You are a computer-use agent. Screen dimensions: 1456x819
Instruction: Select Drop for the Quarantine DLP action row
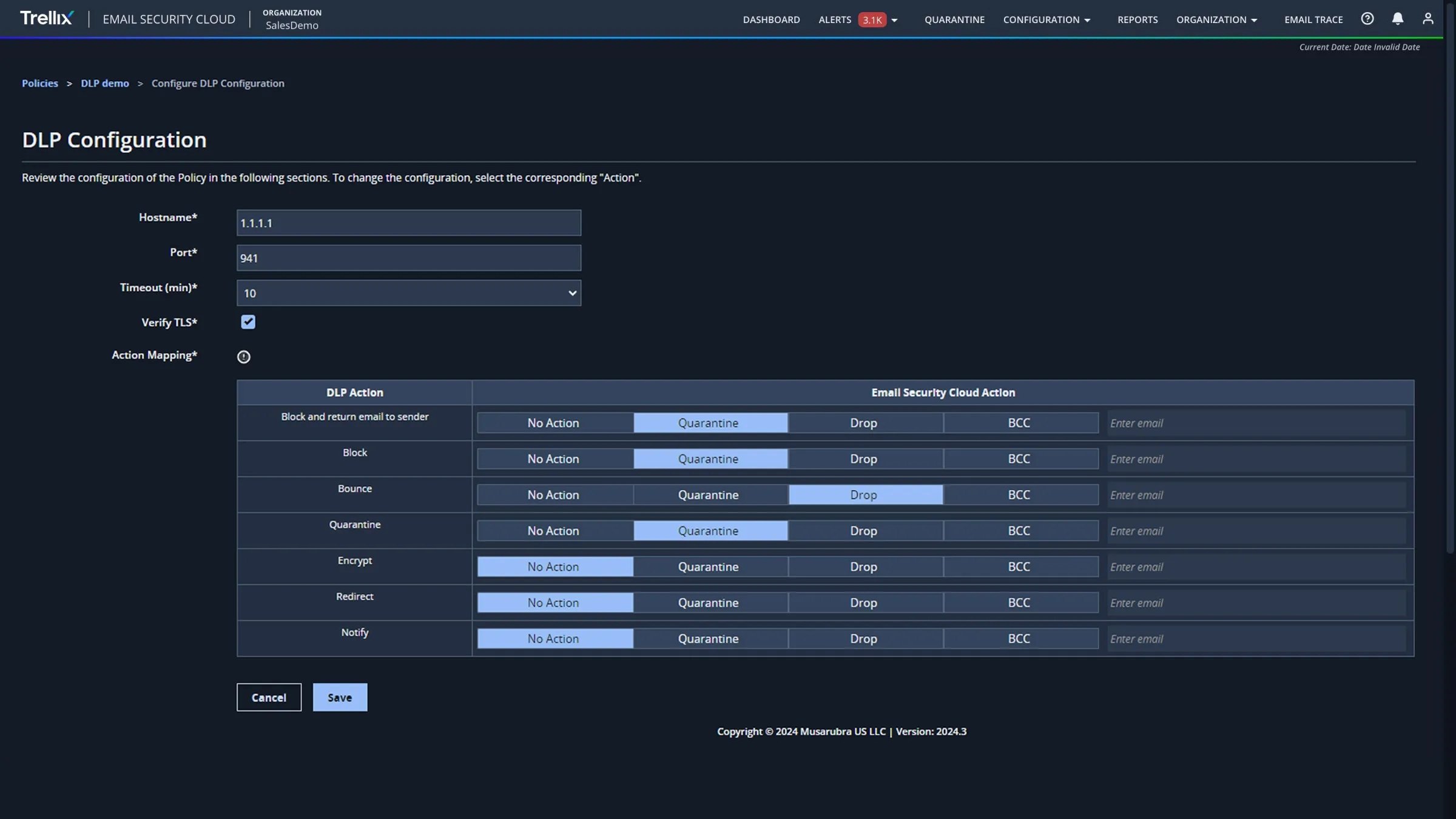866,531
